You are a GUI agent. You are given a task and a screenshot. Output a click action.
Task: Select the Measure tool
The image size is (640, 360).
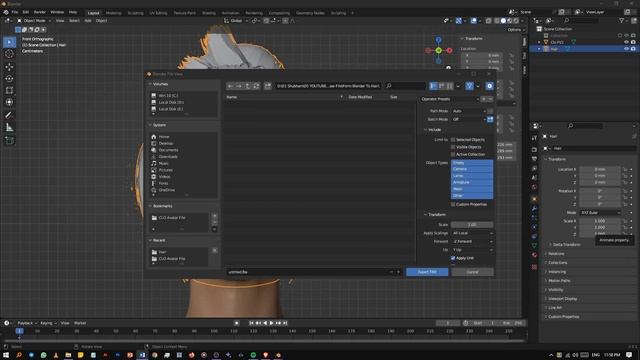(x=9, y=127)
